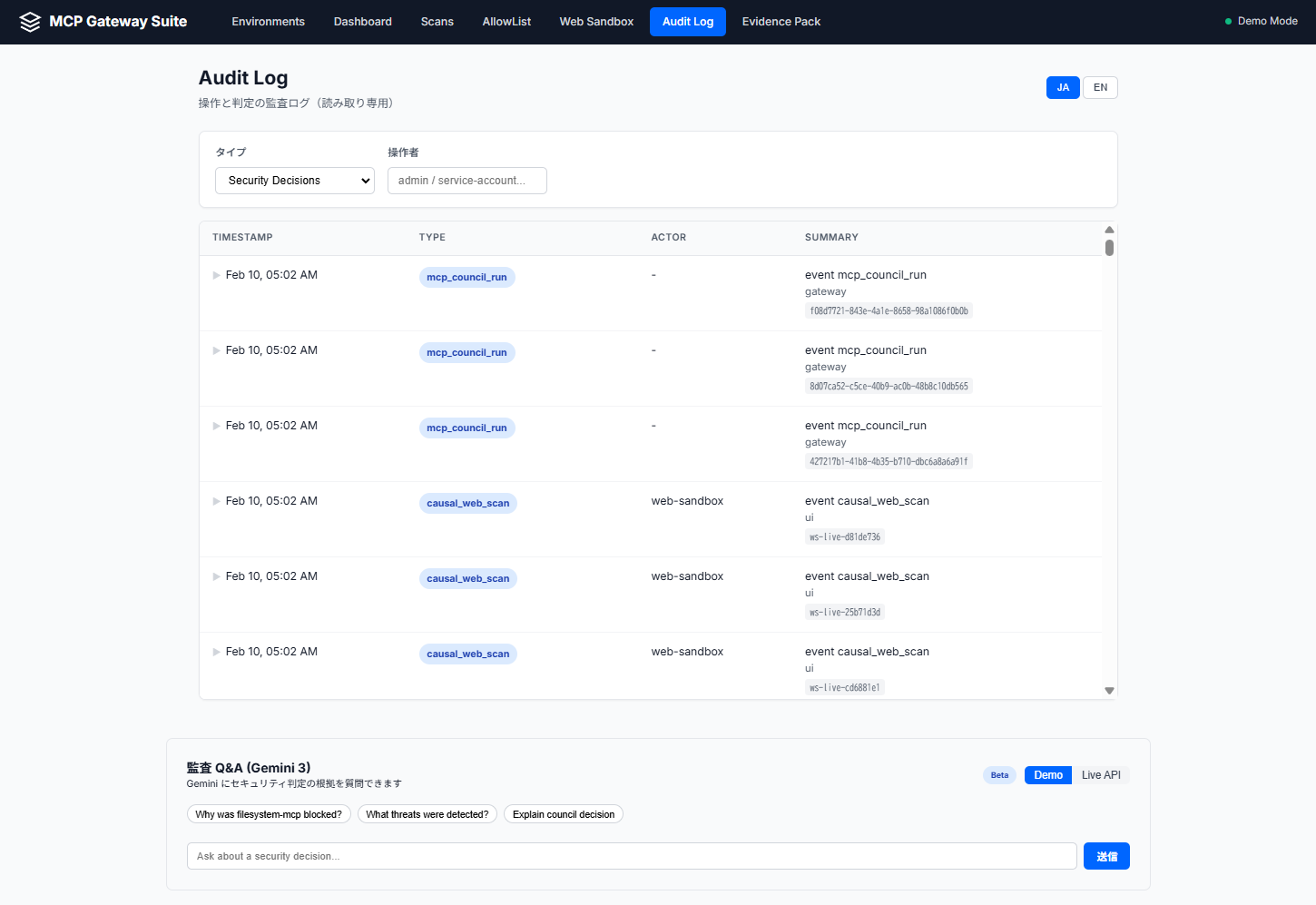Viewport: 1316px width, 905px height.
Task: Click causal_web_scan badge in ws-live-25b71d3d row
Action: click(468, 578)
